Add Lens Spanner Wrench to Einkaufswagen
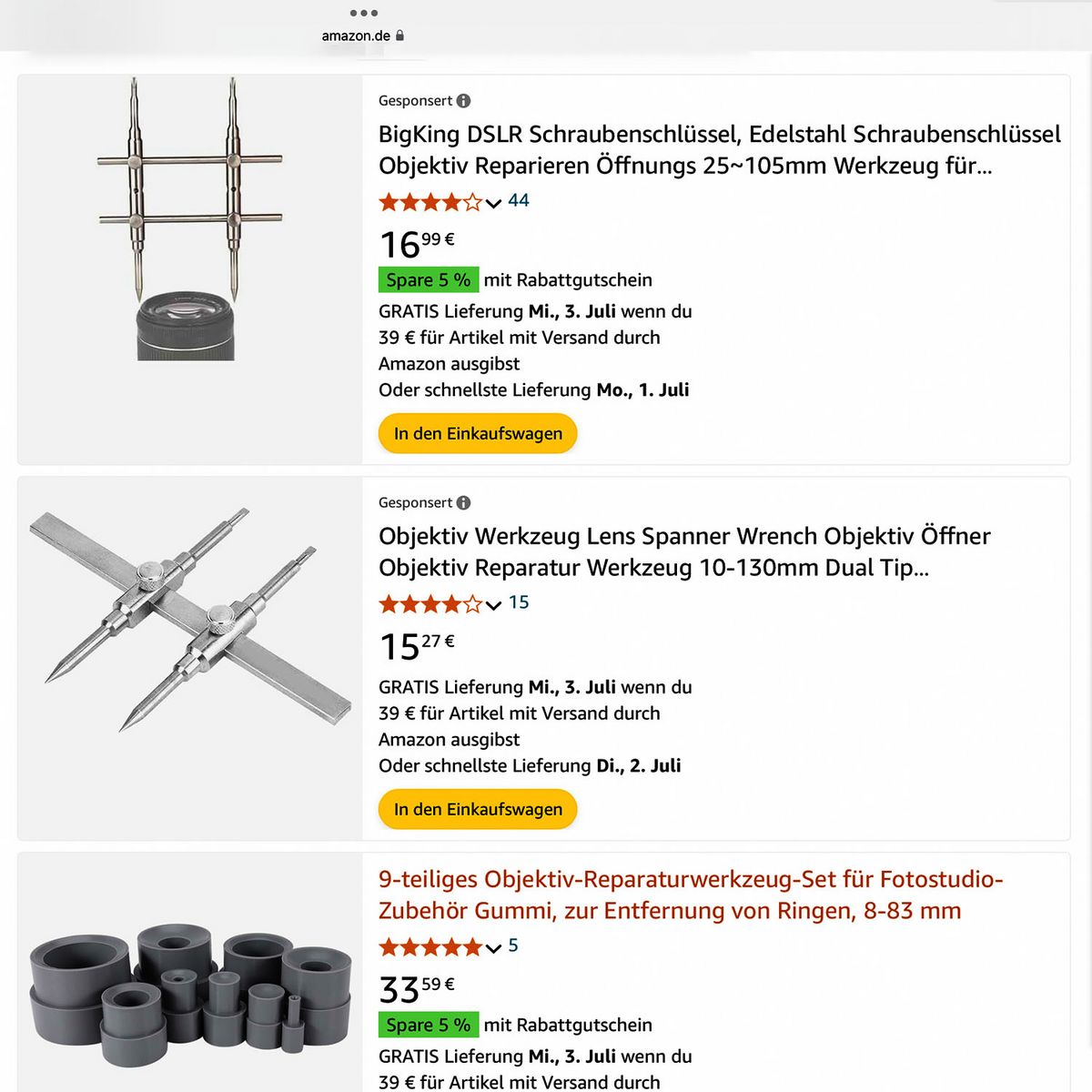This screenshot has height=1092, width=1092. click(x=478, y=809)
